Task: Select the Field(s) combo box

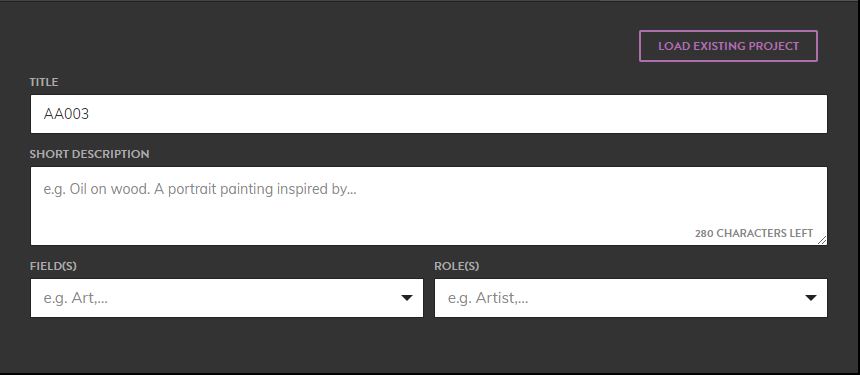Action: [x=227, y=298]
